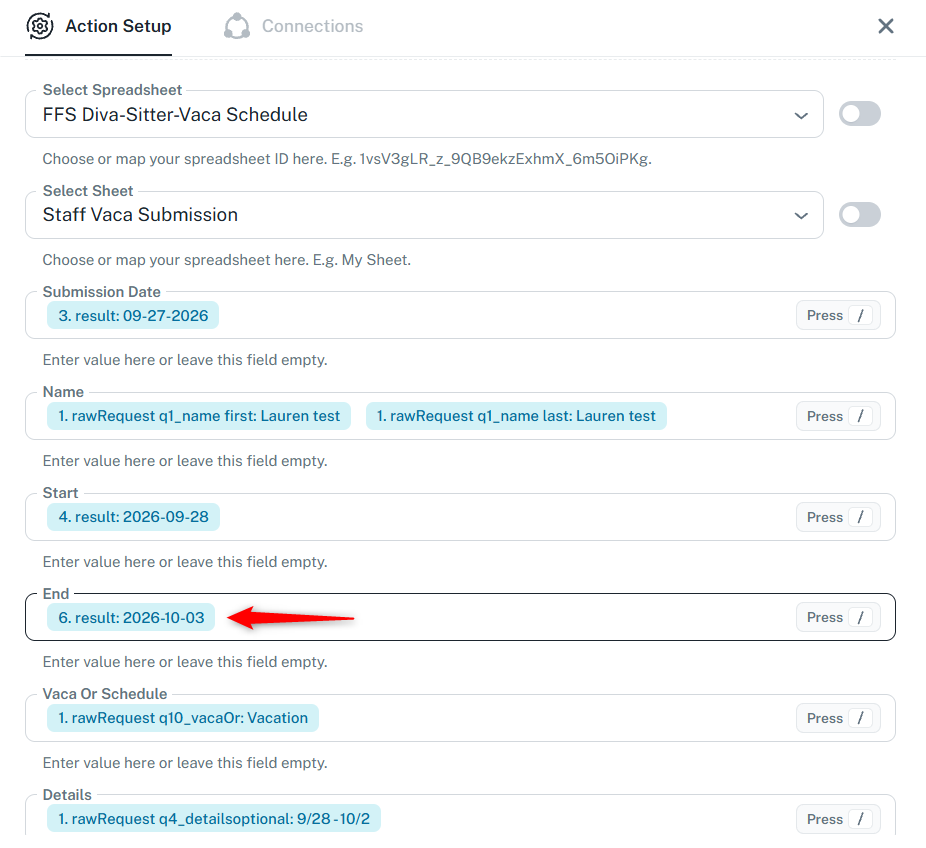Toggle the Select Sheet map switch

coord(860,215)
